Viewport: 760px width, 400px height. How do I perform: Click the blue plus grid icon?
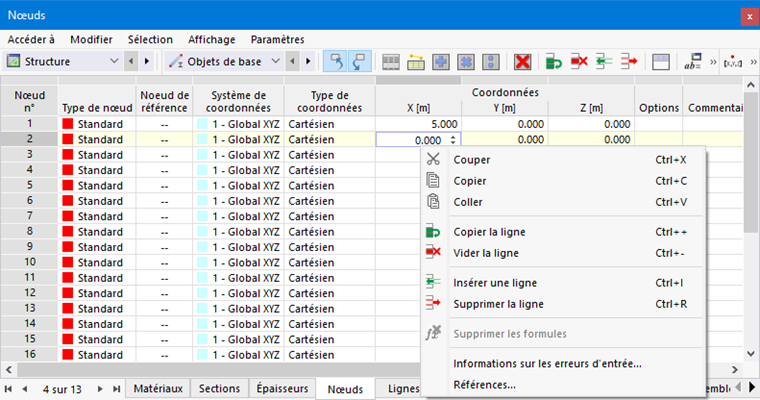(x=441, y=62)
